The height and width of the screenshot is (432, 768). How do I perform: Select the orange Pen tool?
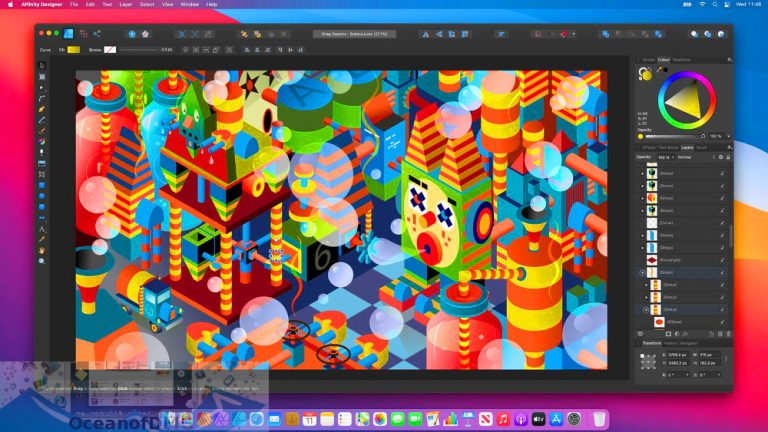[42, 109]
